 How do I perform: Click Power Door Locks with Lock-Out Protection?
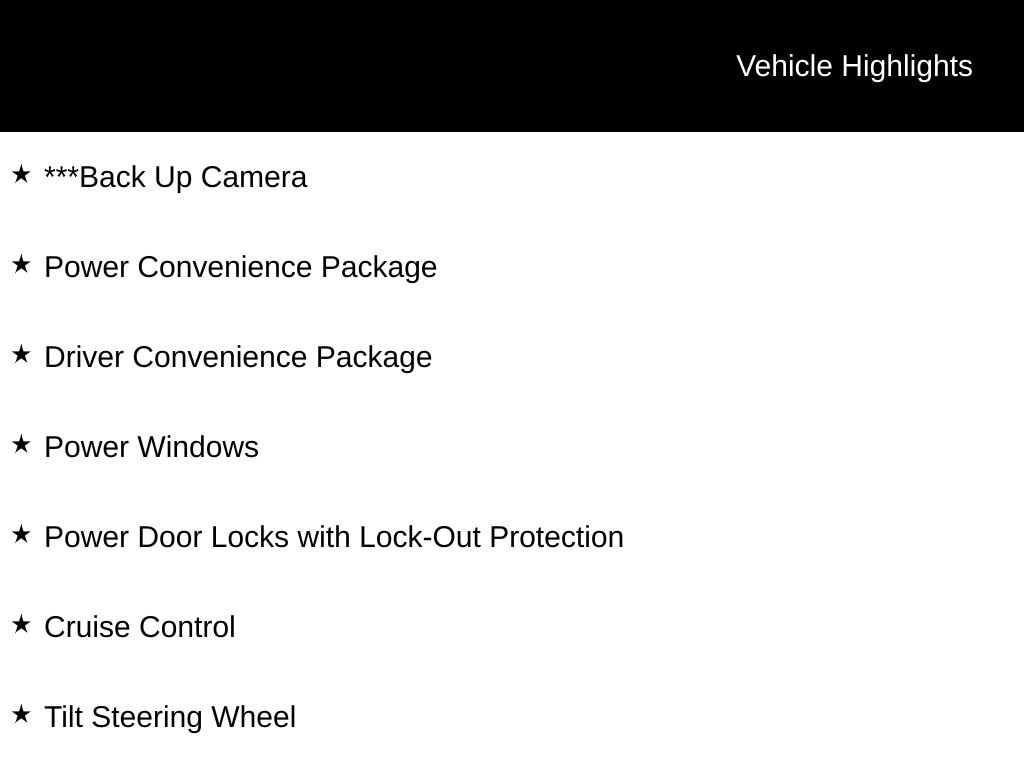tap(334, 537)
